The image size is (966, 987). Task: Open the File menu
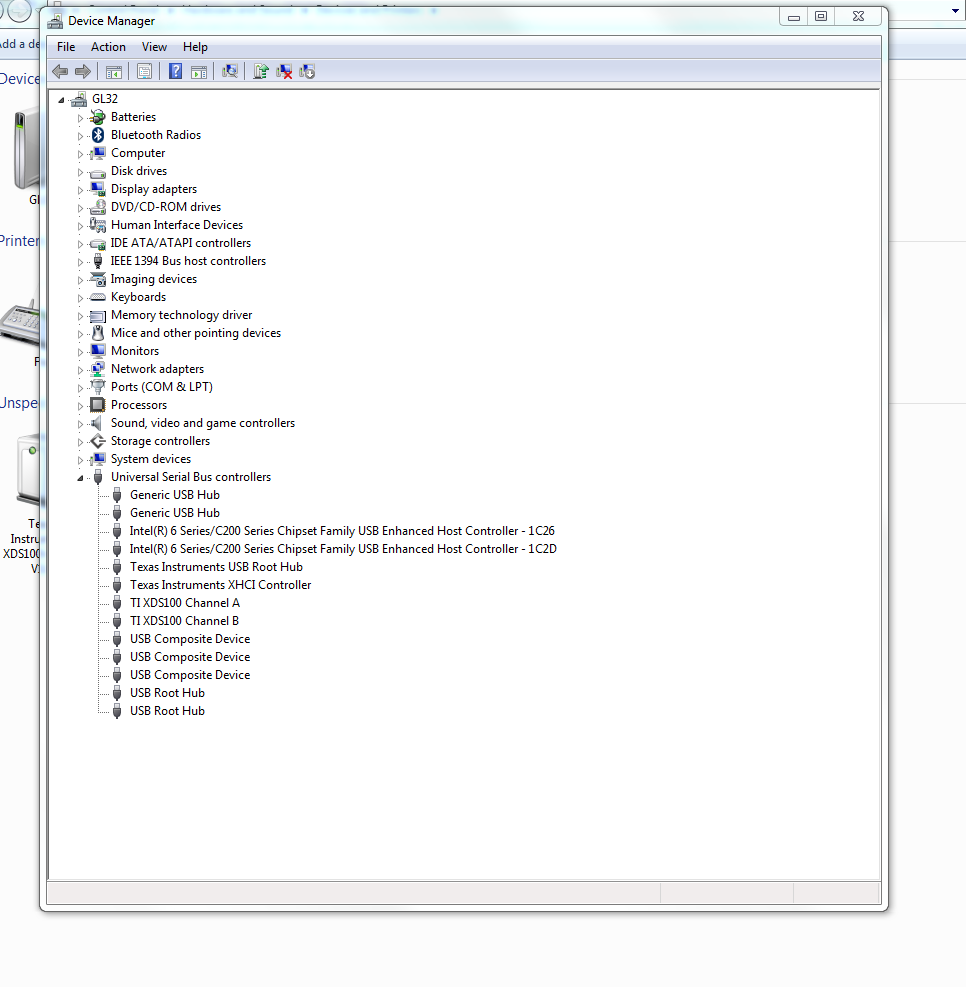tap(66, 47)
